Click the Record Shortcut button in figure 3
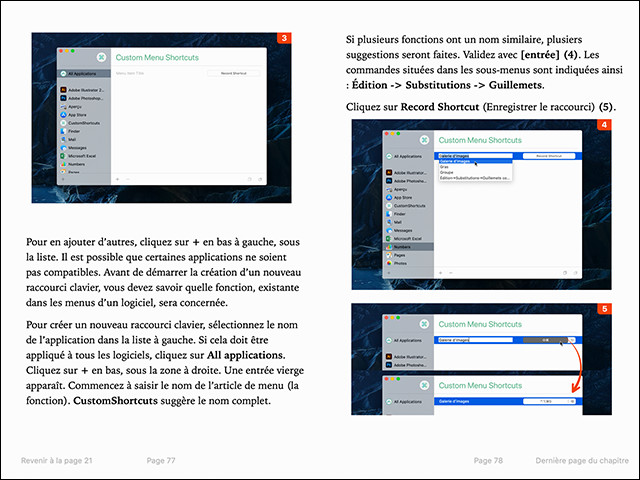This screenshot has width=640, height=480. [234, 73]
